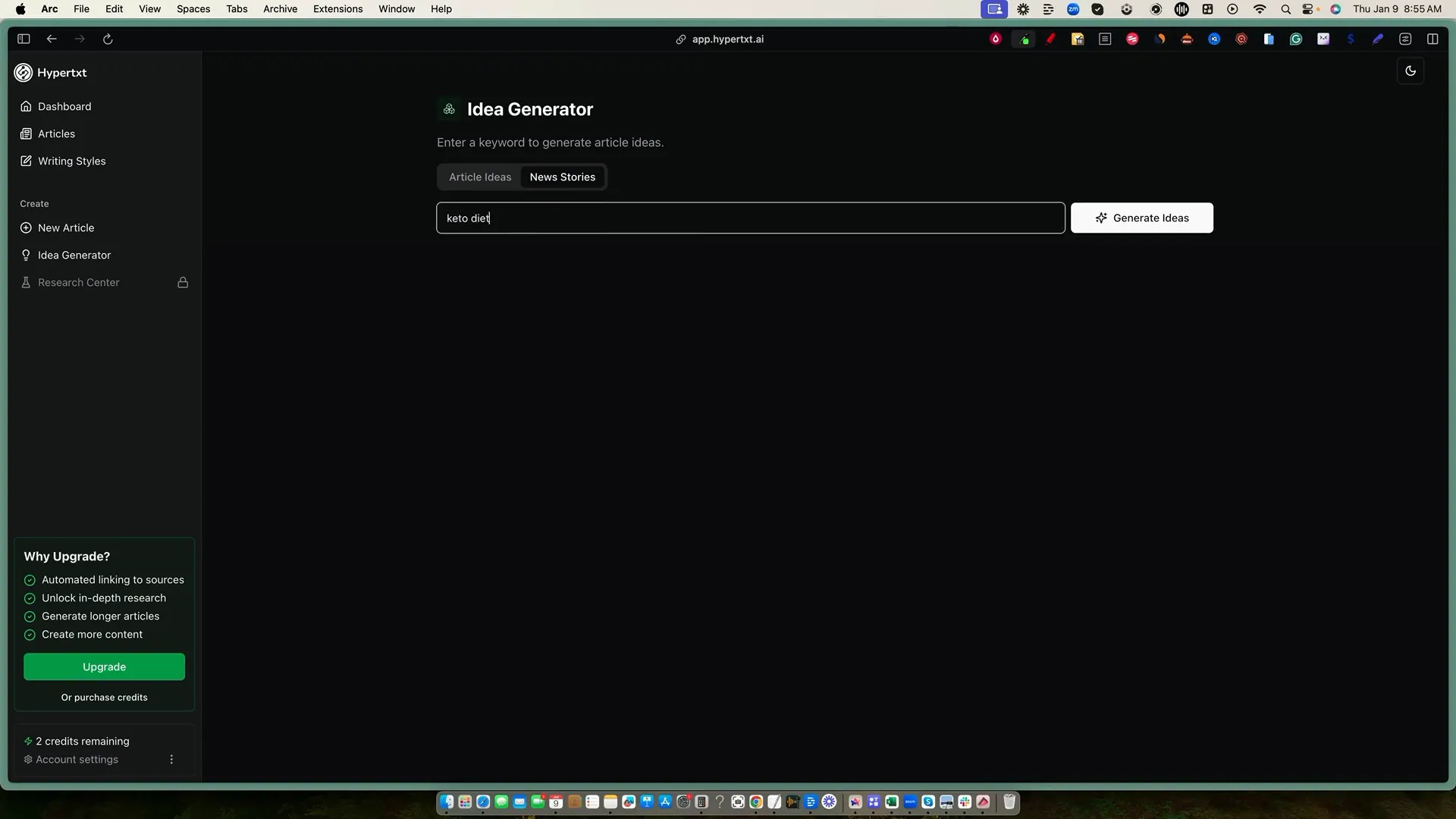Open Dashboard from sidebar
Image resolution: width=1456 pixels, height=819 pixels.
click(64, 107)
